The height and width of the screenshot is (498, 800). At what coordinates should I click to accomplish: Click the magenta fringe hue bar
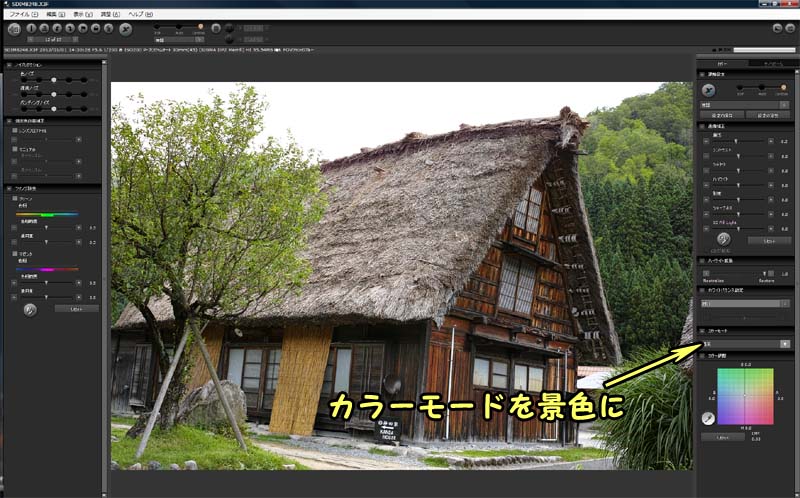[x=46, y=269]
